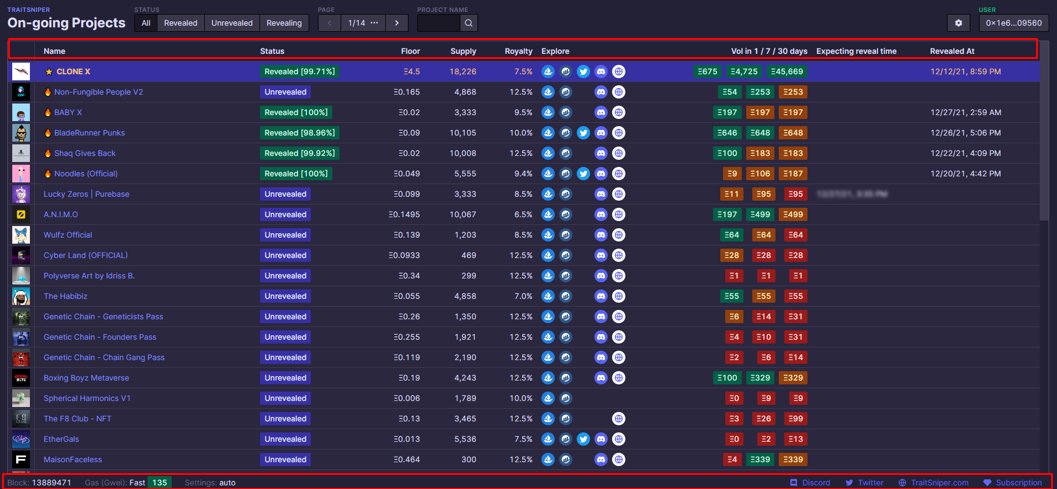Click the MaisonFaceless project thumbnail
The height and width of the screenshot is (489, 1057).
(21, 459)
